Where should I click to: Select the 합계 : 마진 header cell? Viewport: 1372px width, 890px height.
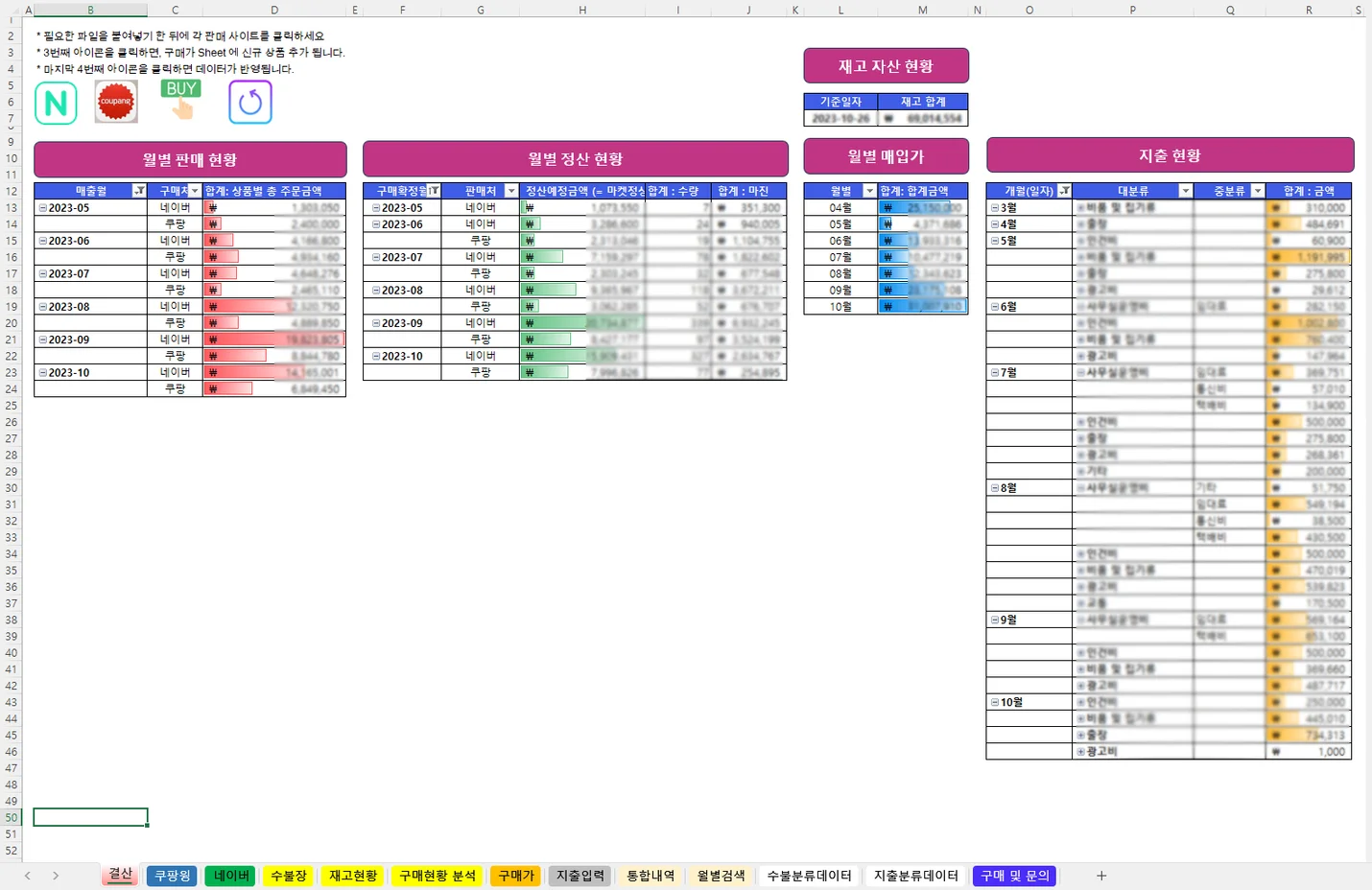point(748,191)
